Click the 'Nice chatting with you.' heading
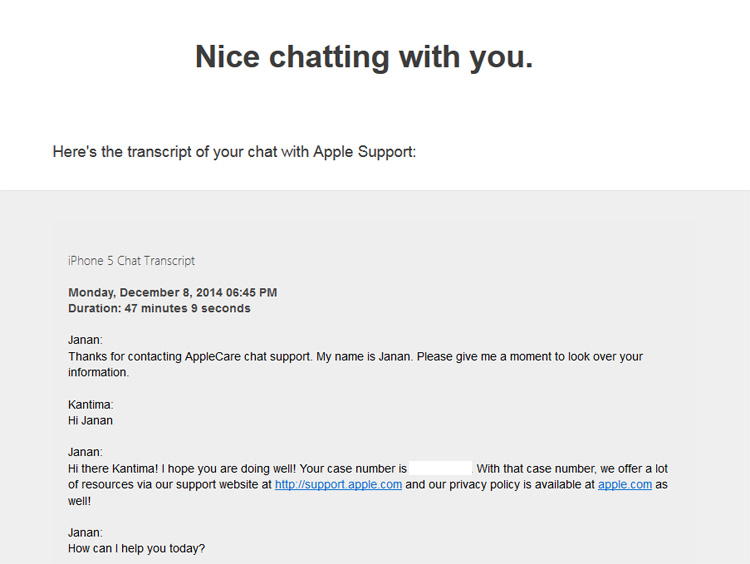Screen dimensions: 750x564 (x=364, y=56)
